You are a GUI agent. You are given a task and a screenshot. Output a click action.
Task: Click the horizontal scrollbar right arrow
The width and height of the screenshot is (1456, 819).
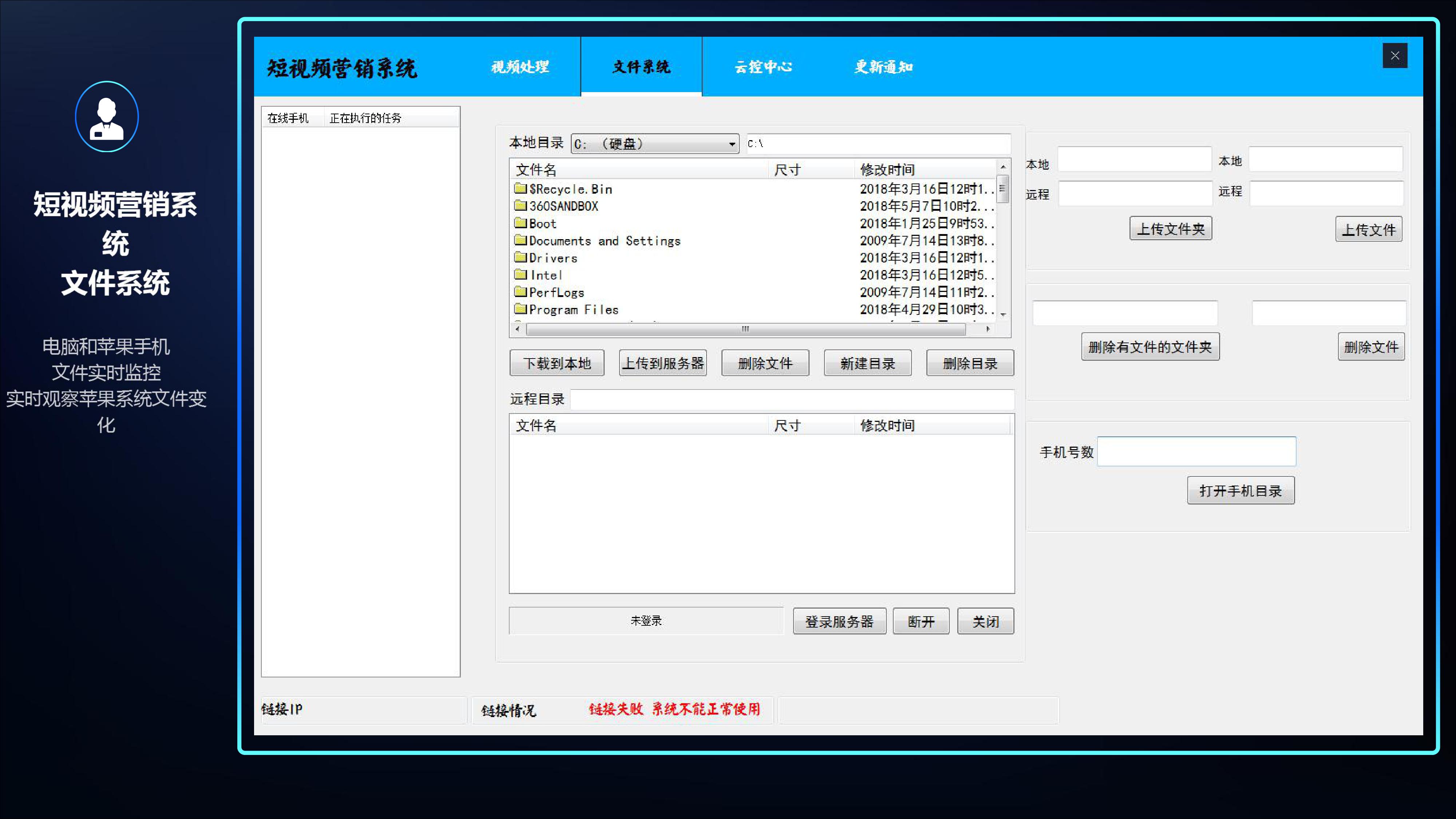click(988, 328)
